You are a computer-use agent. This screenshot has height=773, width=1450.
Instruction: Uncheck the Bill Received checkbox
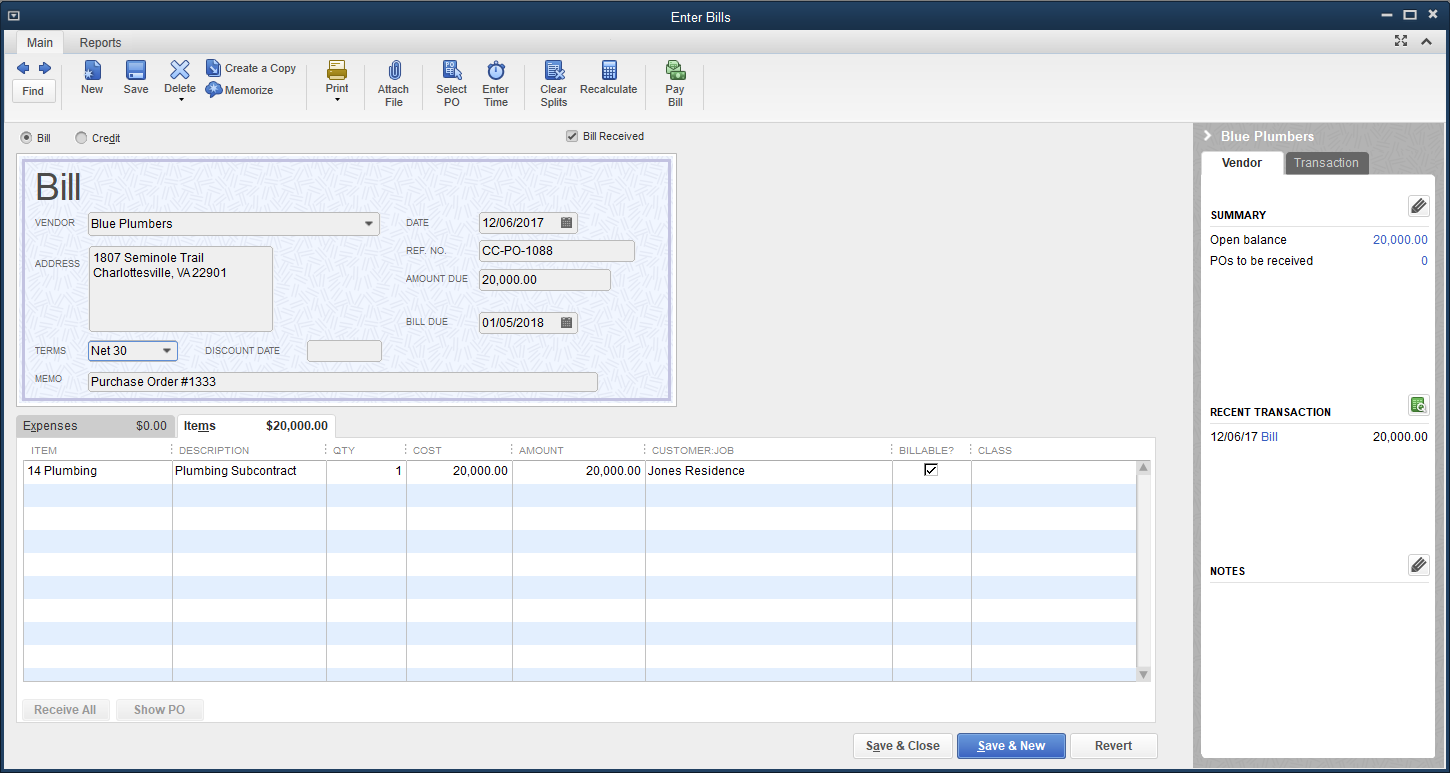pyautogui.click(x=572, y=136)
